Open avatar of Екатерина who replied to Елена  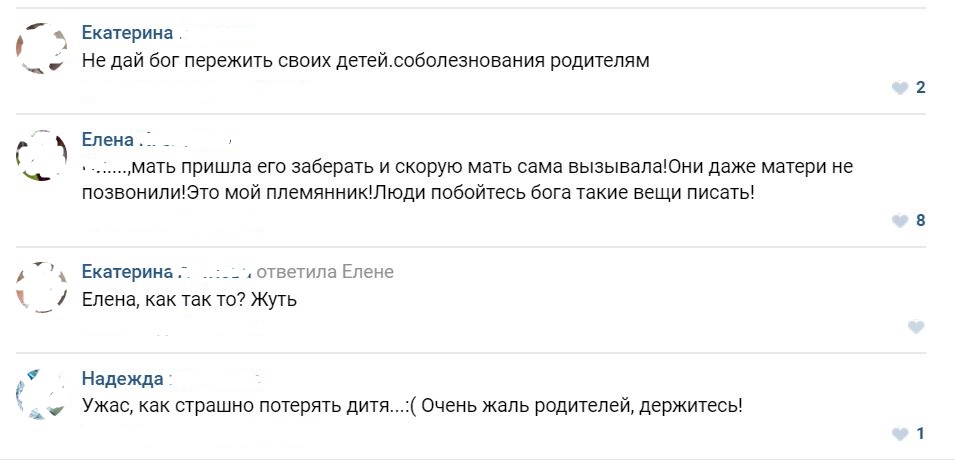[x=42, y=287]
